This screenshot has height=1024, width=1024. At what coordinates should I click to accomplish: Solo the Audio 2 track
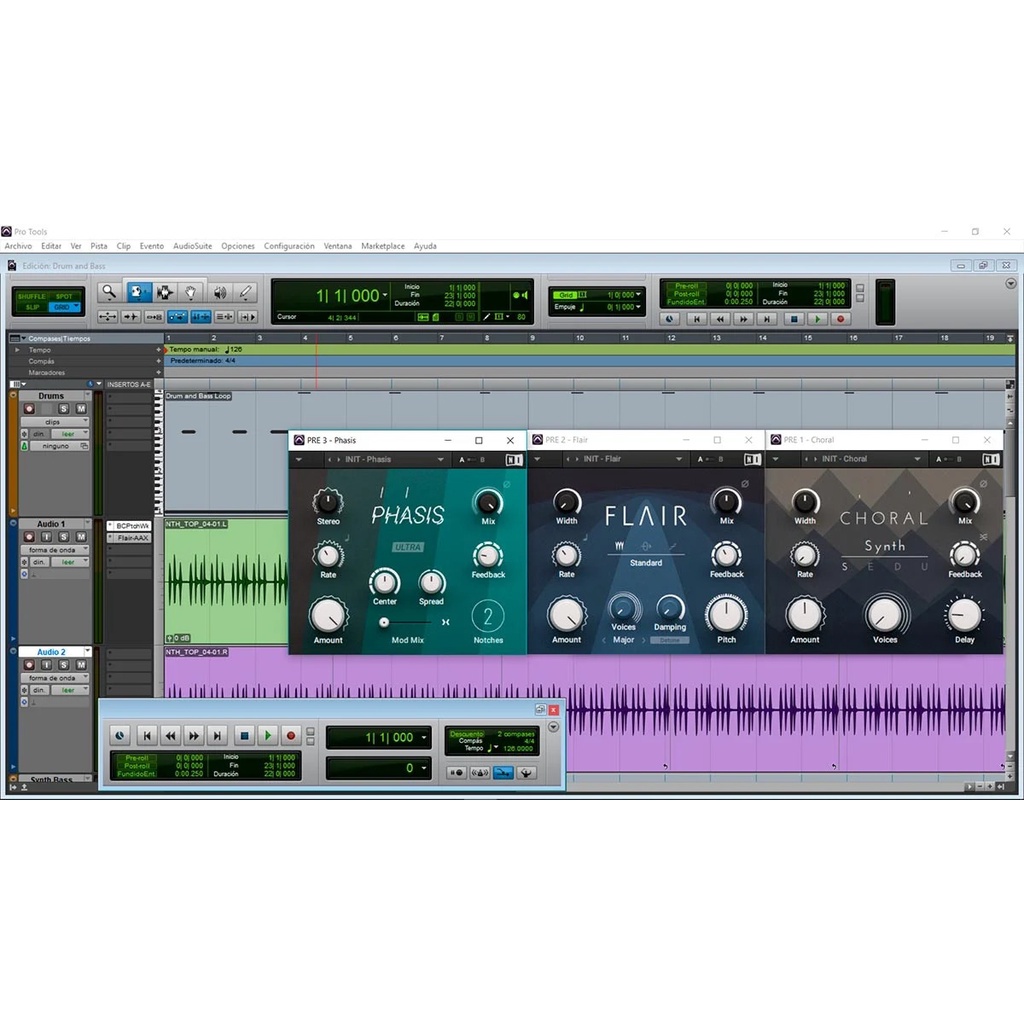[63, 665]
